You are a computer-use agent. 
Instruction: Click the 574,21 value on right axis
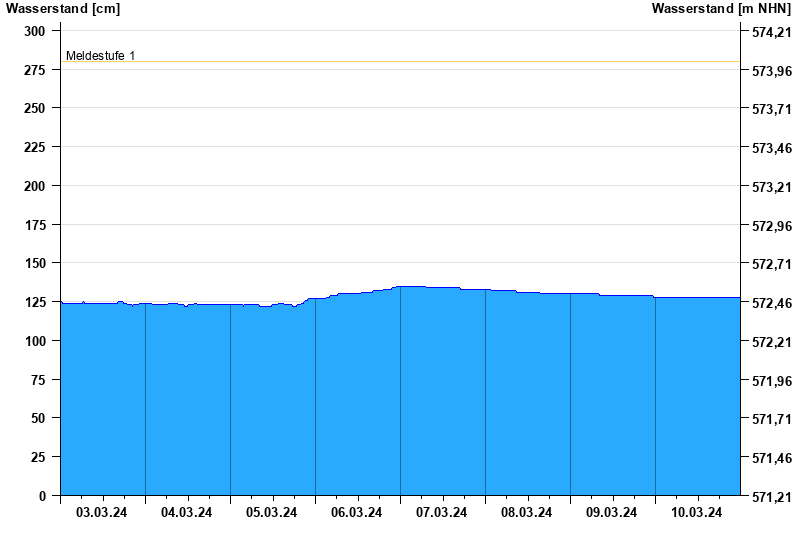point(771,32)
